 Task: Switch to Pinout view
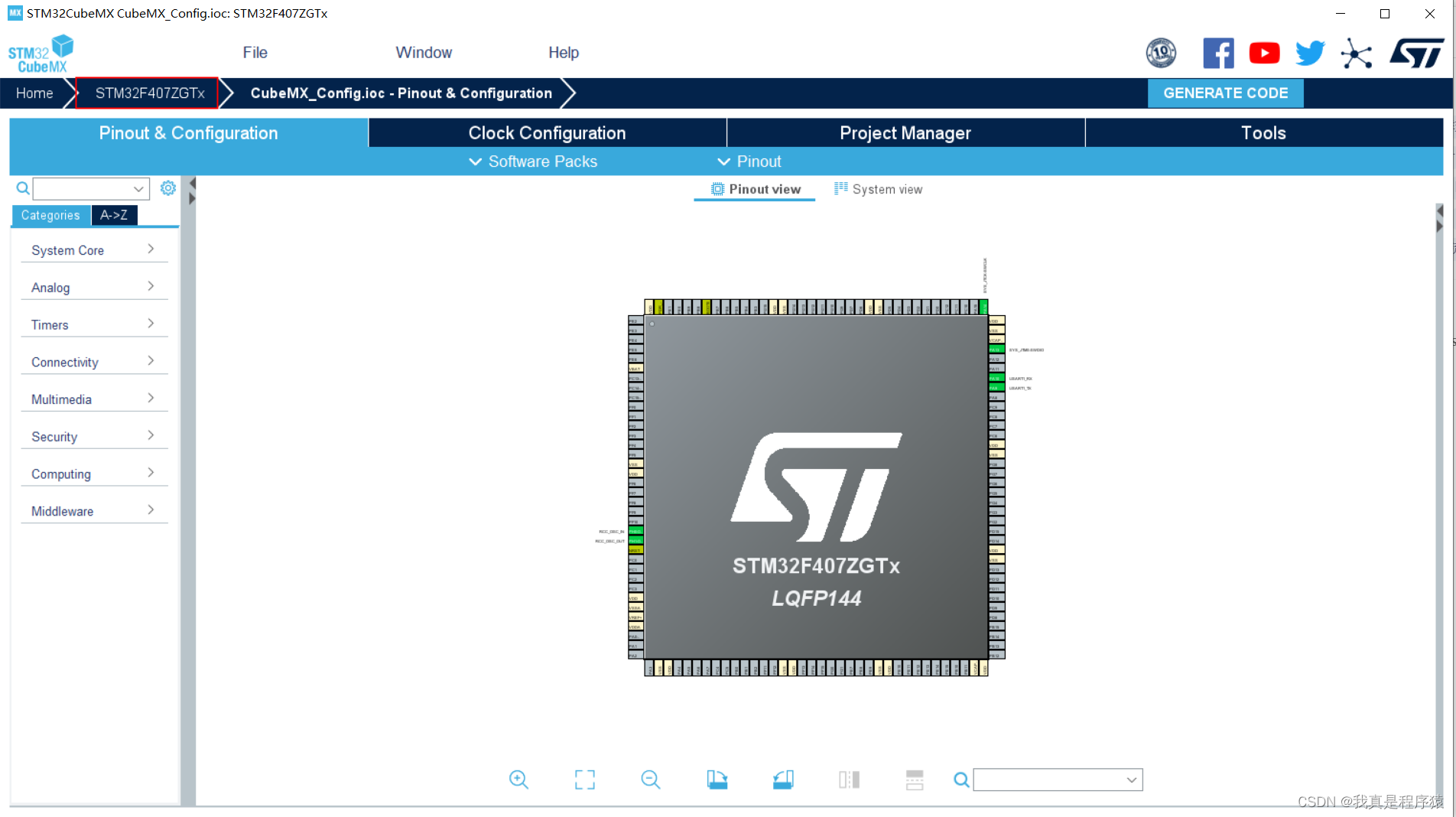point(756,189)
